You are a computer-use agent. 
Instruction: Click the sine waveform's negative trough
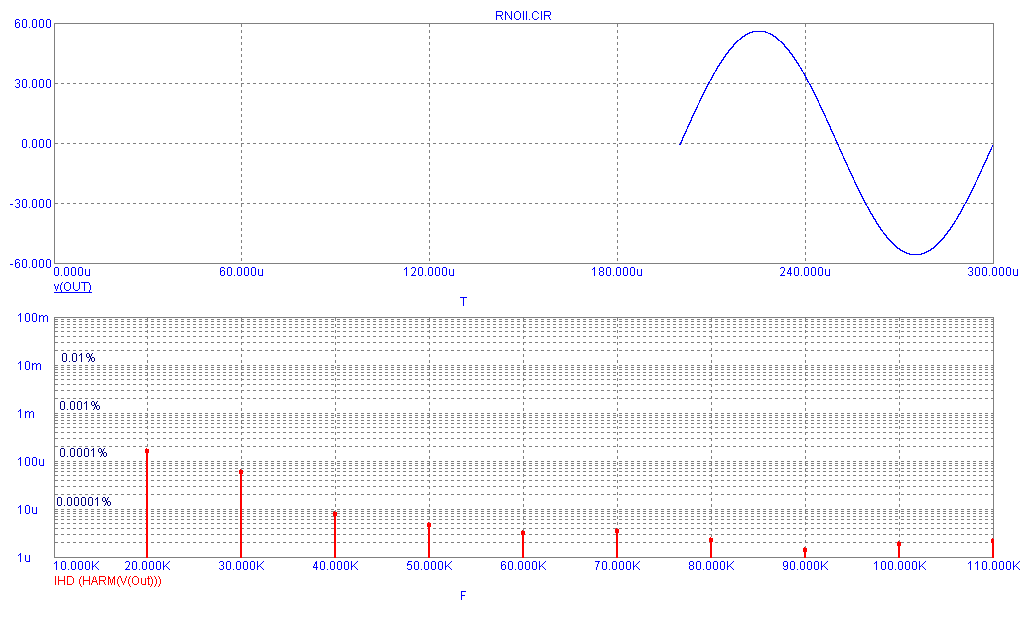(915, 254)
